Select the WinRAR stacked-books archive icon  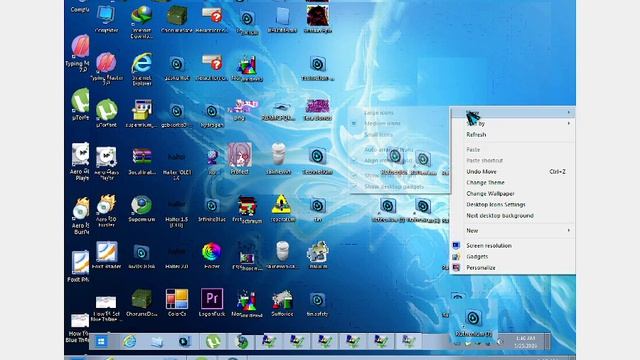pyautogui.click(x=142, y=161)
